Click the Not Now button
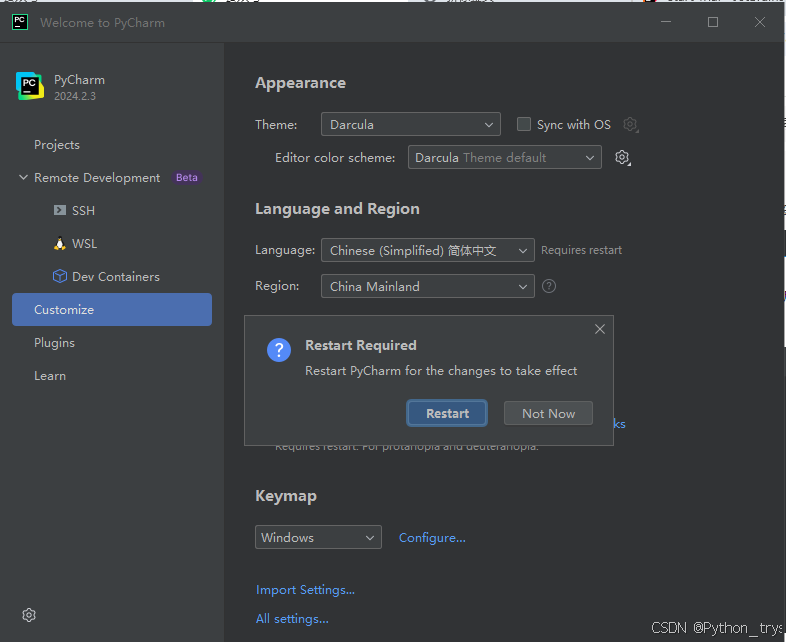 pyautogui.click(x=548, y=413)
